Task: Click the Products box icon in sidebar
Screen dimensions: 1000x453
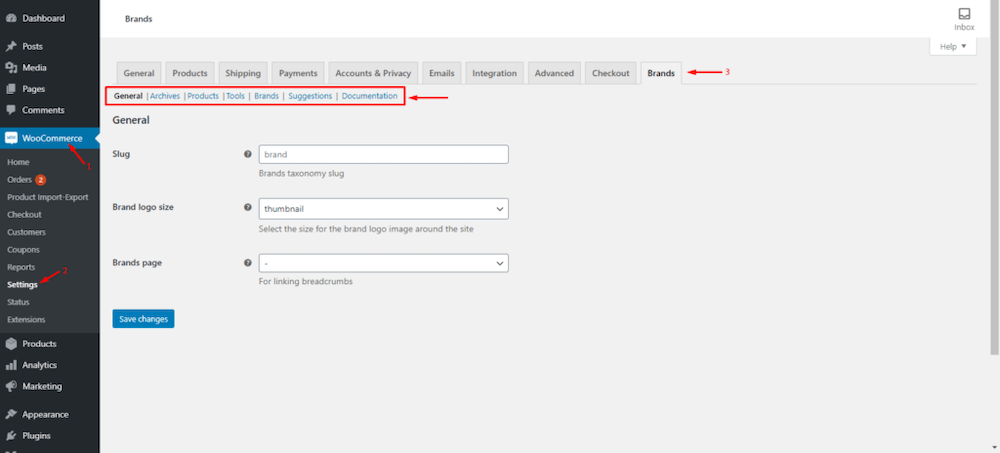Action: [x=11, y=344]
